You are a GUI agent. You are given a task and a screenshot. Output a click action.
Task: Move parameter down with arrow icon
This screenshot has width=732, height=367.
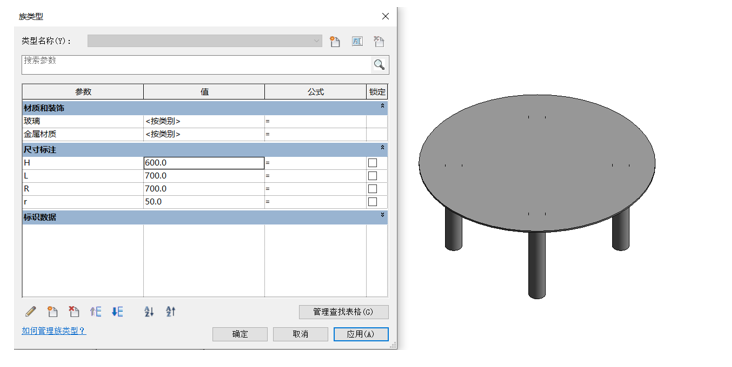tap(117, 311)
